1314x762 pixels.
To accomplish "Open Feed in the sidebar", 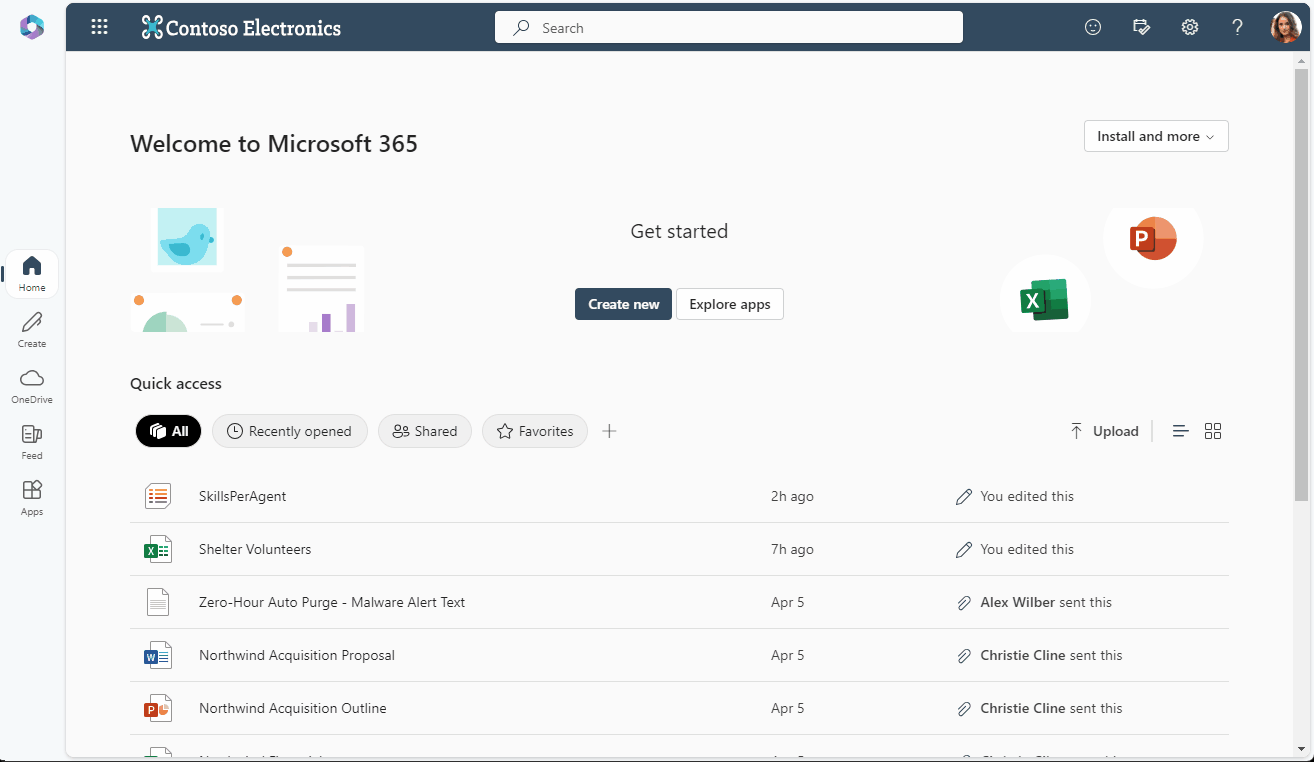I will pyautogui.click(x=32, y=442).
